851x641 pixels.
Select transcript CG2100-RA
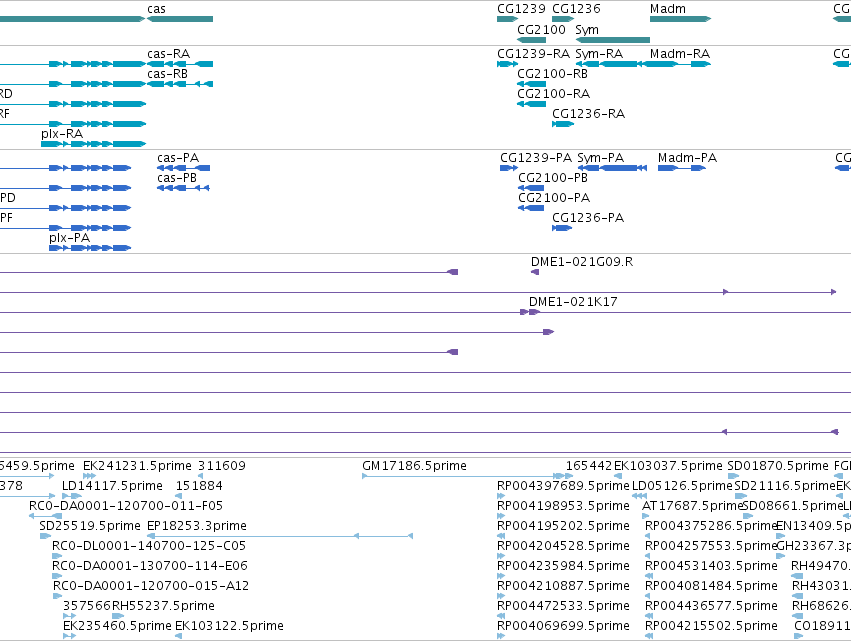531,104
